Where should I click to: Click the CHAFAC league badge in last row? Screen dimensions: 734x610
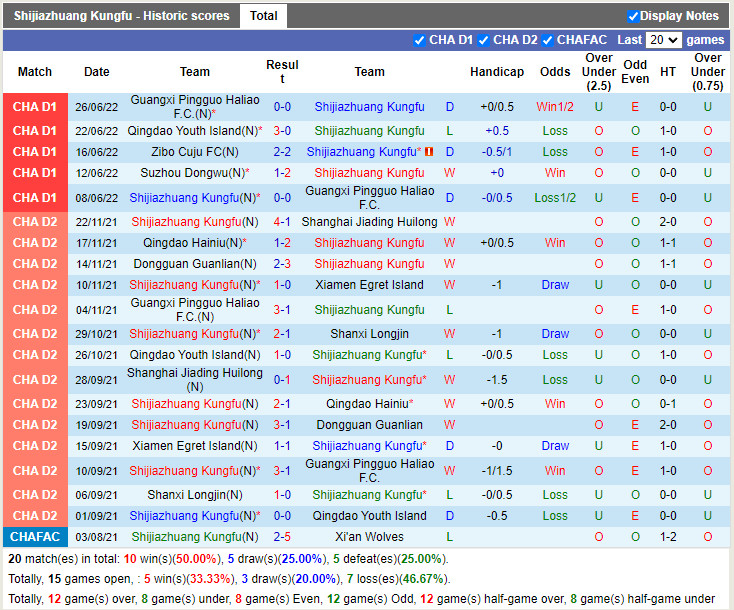point(35,537)
